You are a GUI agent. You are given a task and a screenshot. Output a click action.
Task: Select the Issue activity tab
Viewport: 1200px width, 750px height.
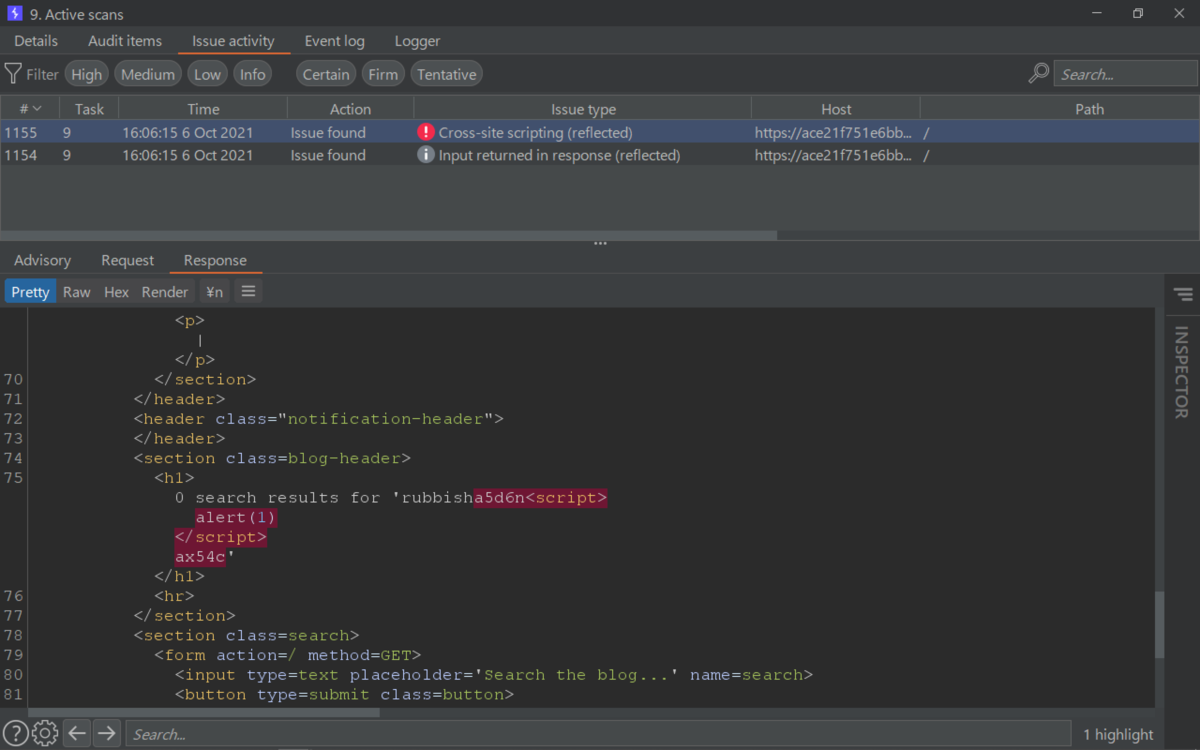pyautogui.click(x=233, y=41)
